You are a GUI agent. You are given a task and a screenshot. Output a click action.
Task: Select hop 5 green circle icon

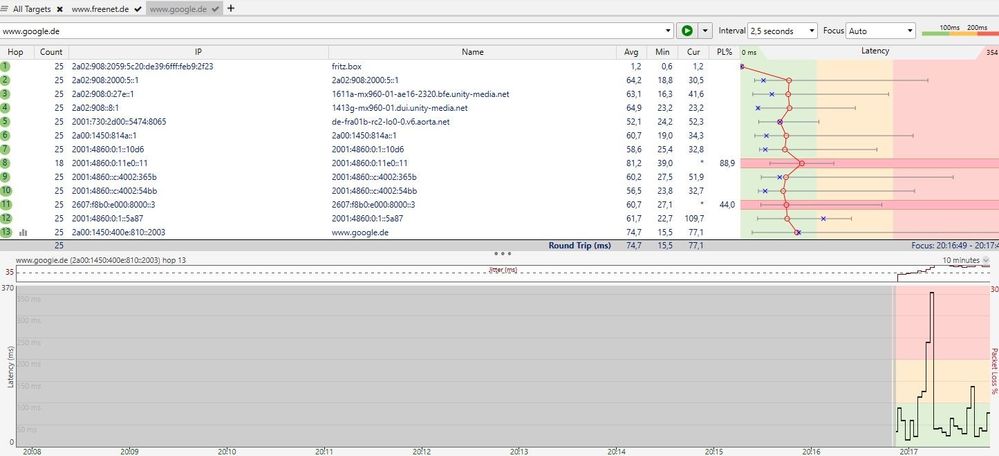(5, 122)
